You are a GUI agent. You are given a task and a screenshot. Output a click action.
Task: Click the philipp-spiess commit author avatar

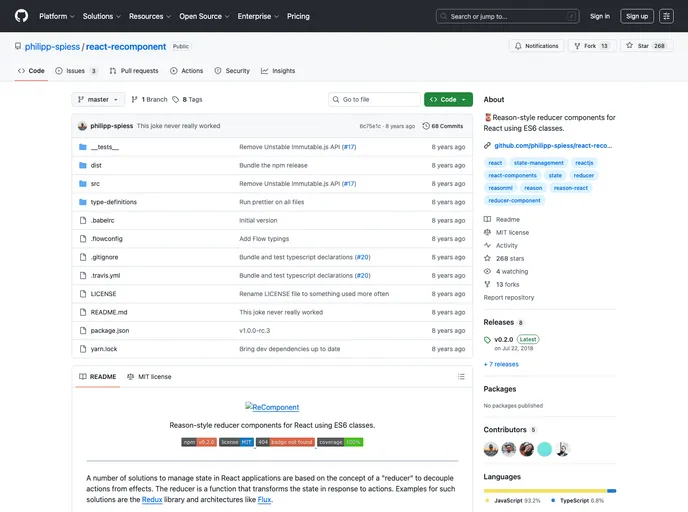point(82,126)
